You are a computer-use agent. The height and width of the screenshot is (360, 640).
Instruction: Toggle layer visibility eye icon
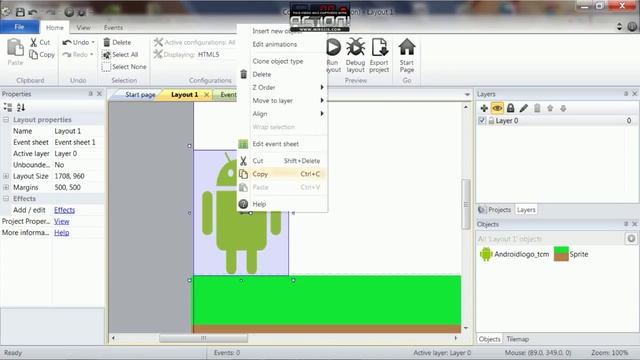[497, 108]
